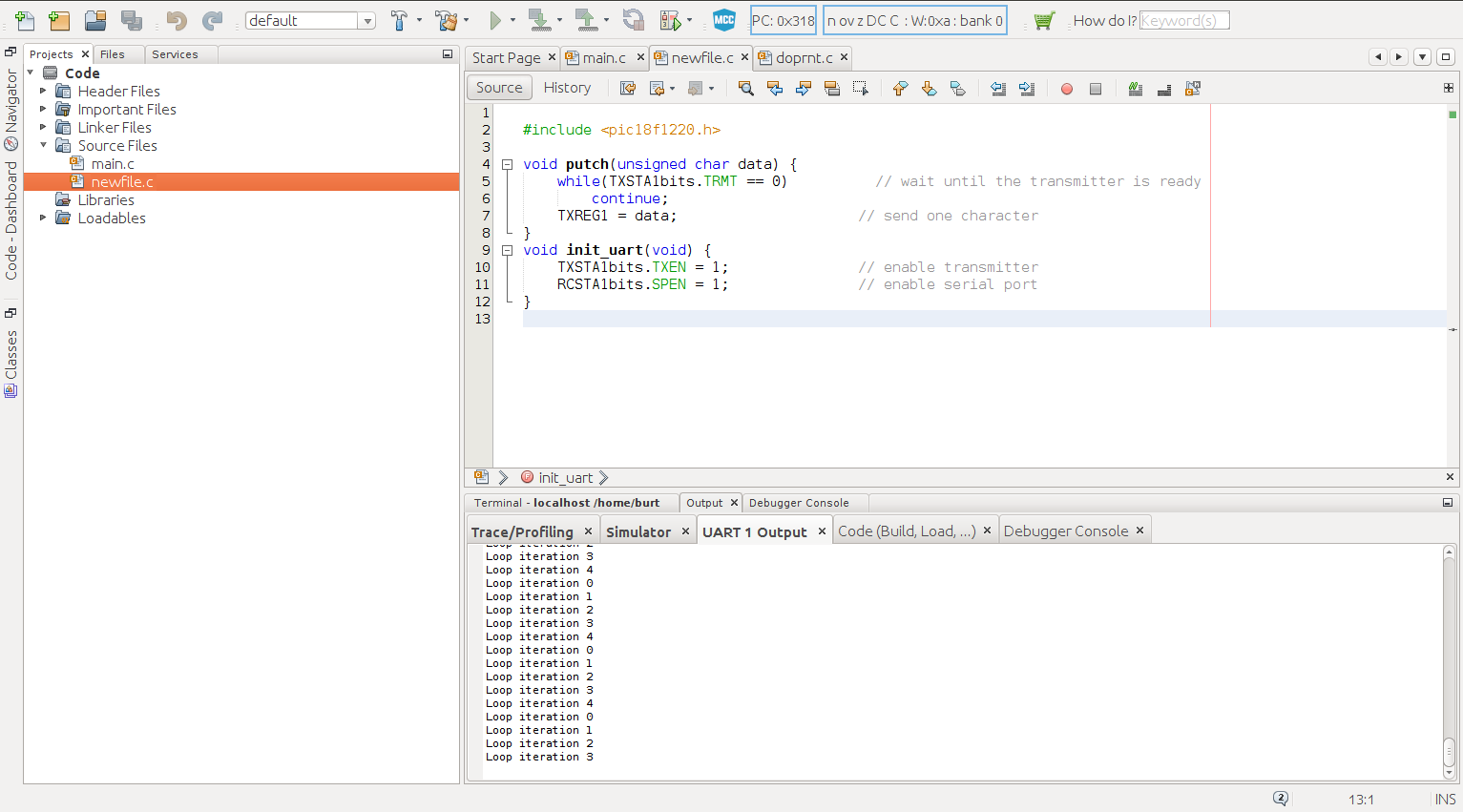Build the project with the hammer icon
The image size is (1463, 812).
point(399,20)
